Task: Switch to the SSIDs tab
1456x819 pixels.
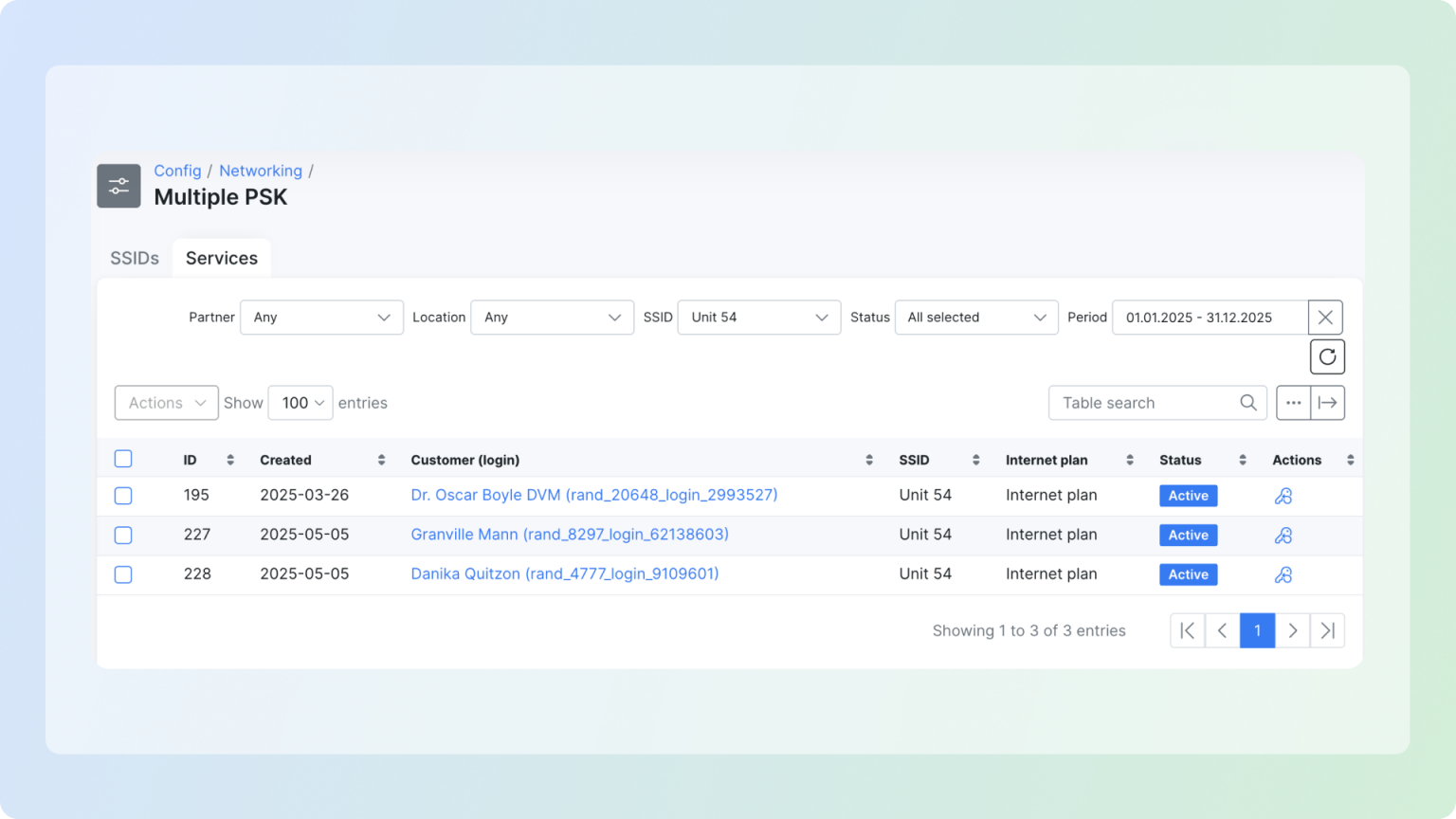Action: pos(134,257)
